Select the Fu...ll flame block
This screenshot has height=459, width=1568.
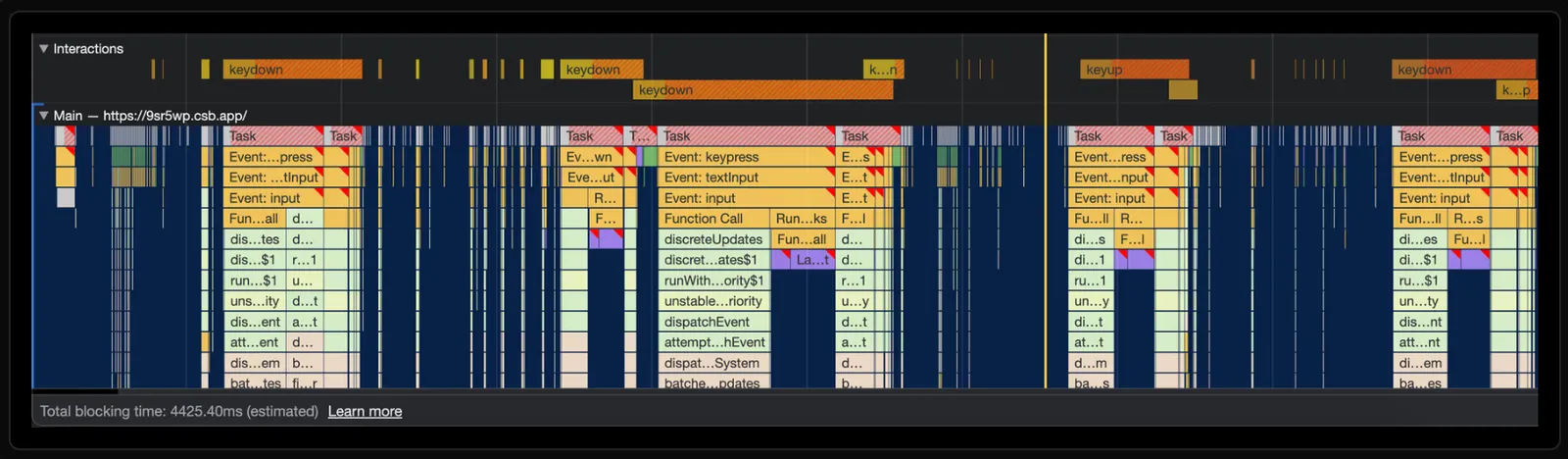click(x=1092, y=219)
